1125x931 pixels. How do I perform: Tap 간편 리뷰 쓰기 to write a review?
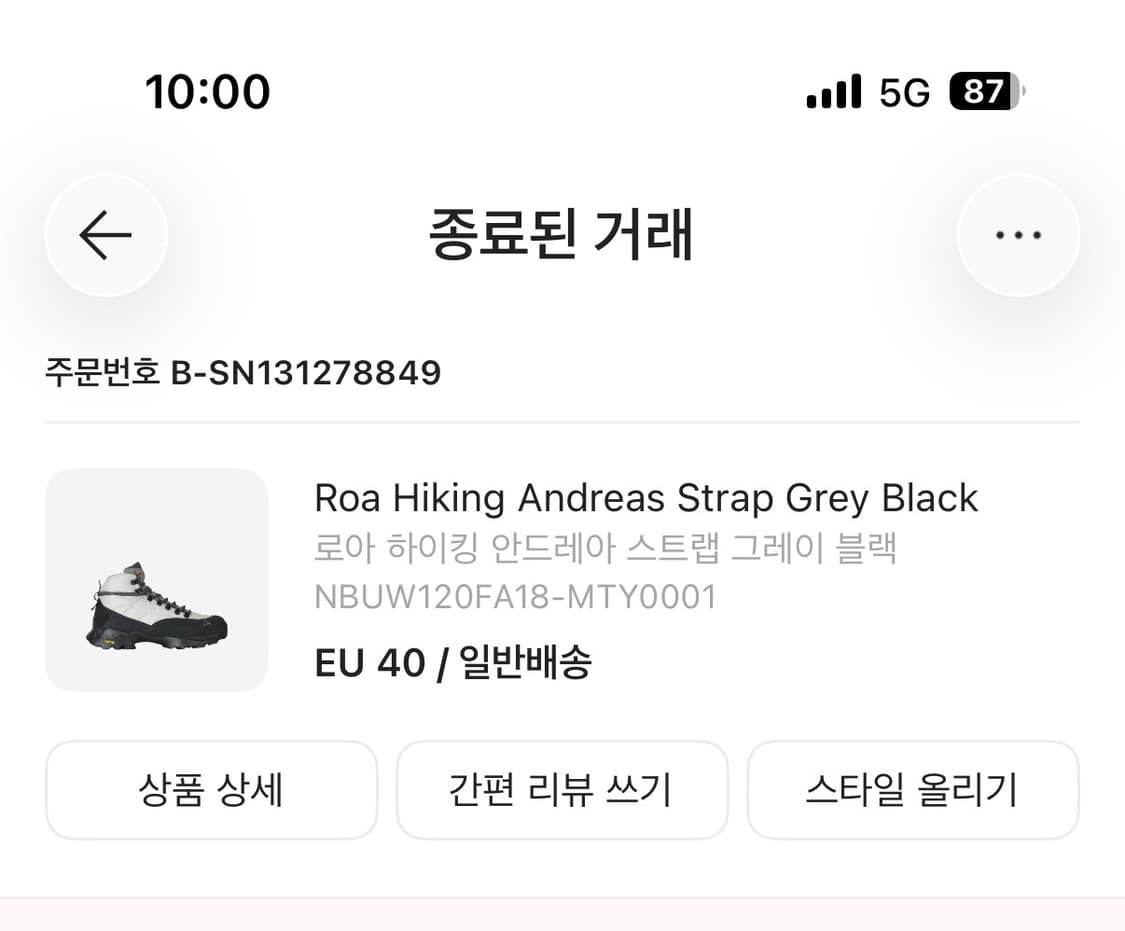coord(562,789)
